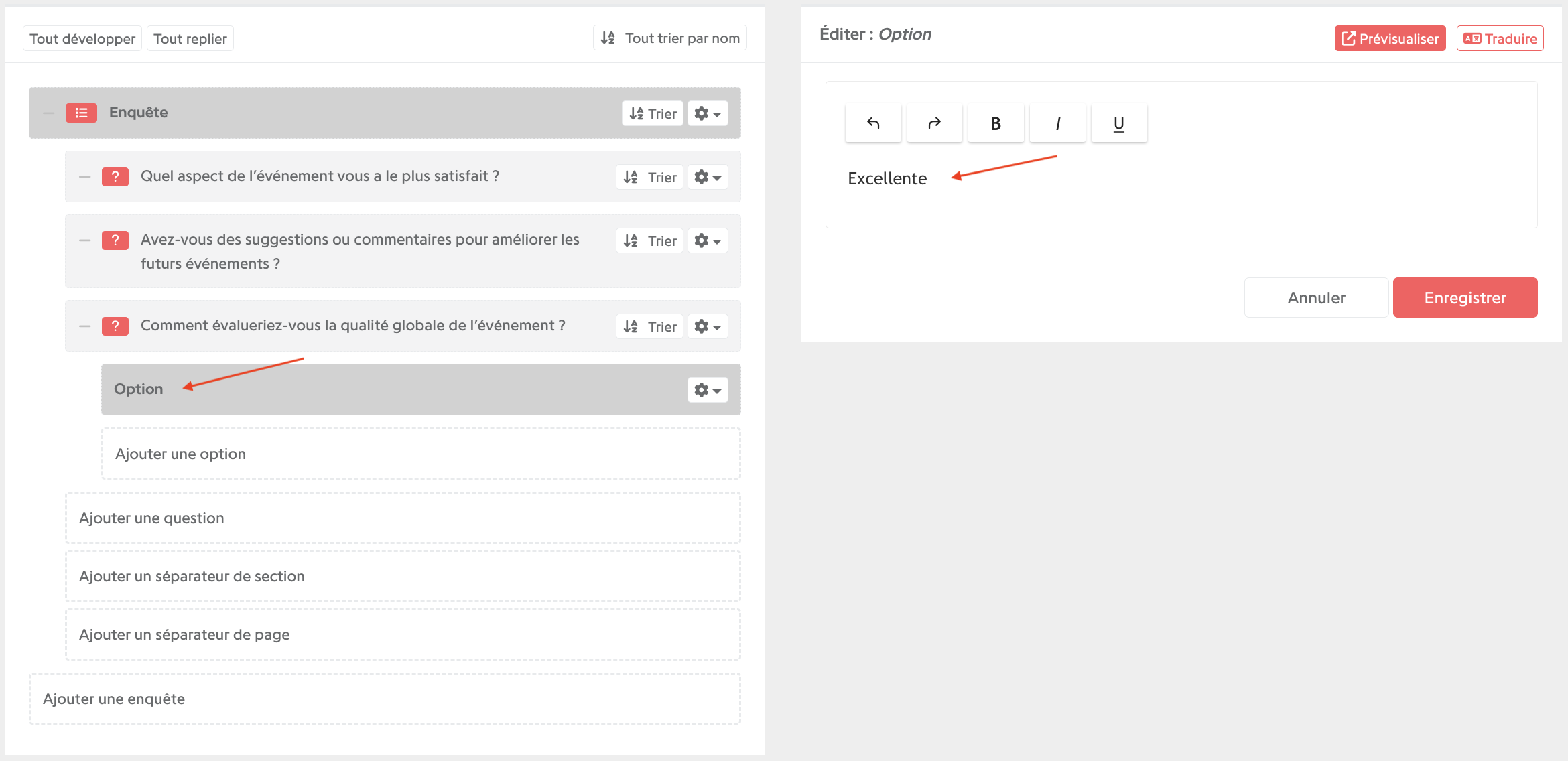Viewport: 1568px width, 761px height.
Task: Select 'Quel aspect de l'événement vous a le plus satisfait ?'
Action: pyautogui.click(x=320, y=176)
